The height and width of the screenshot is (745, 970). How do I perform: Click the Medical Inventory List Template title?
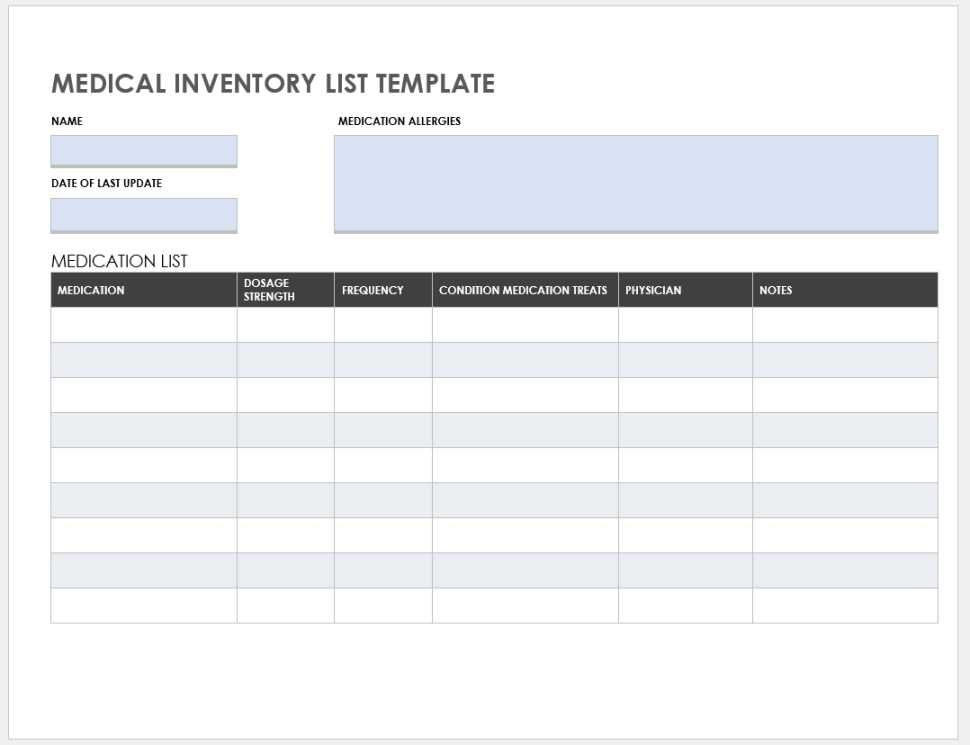(273, 84)
